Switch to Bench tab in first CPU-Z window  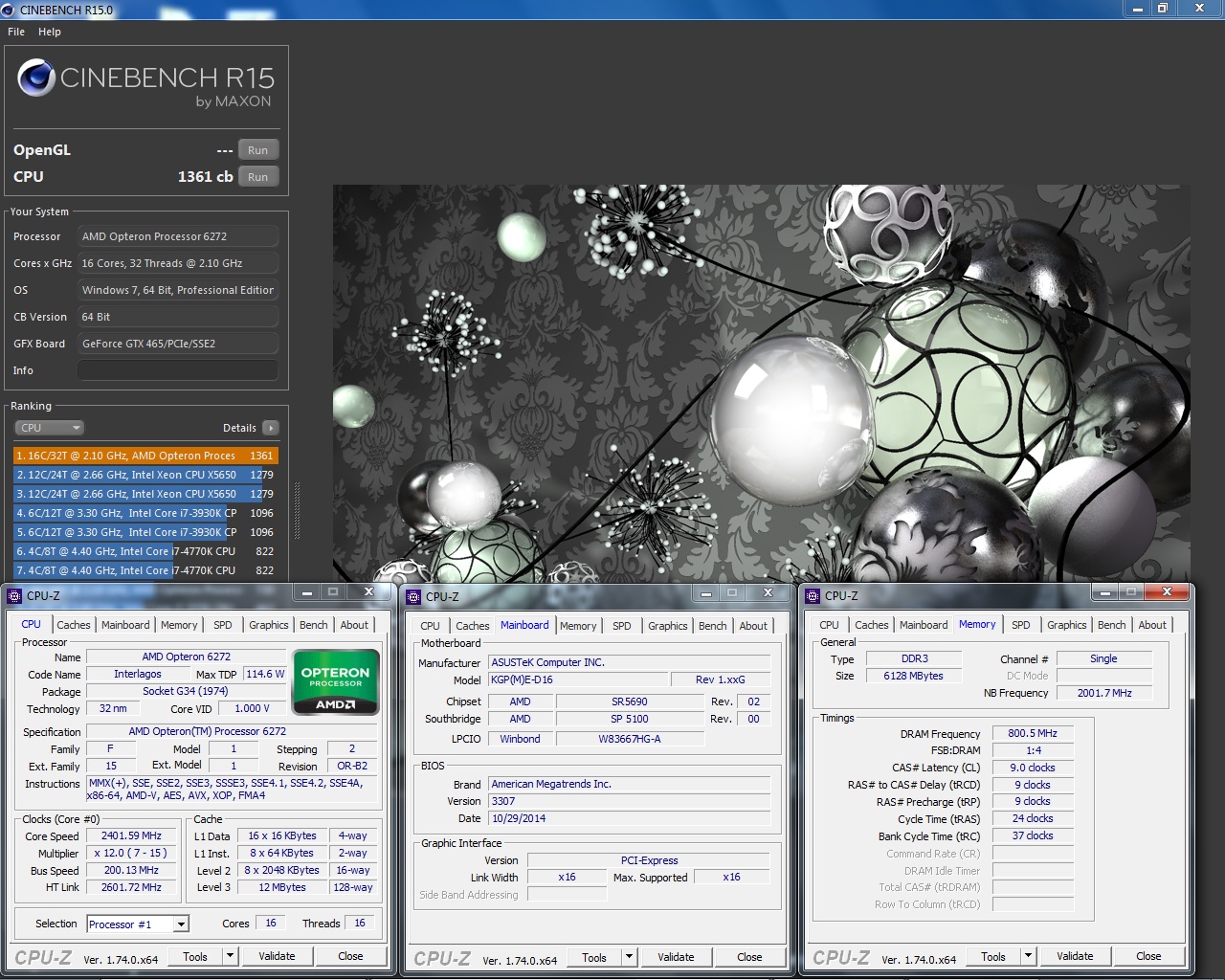(314, 625)
